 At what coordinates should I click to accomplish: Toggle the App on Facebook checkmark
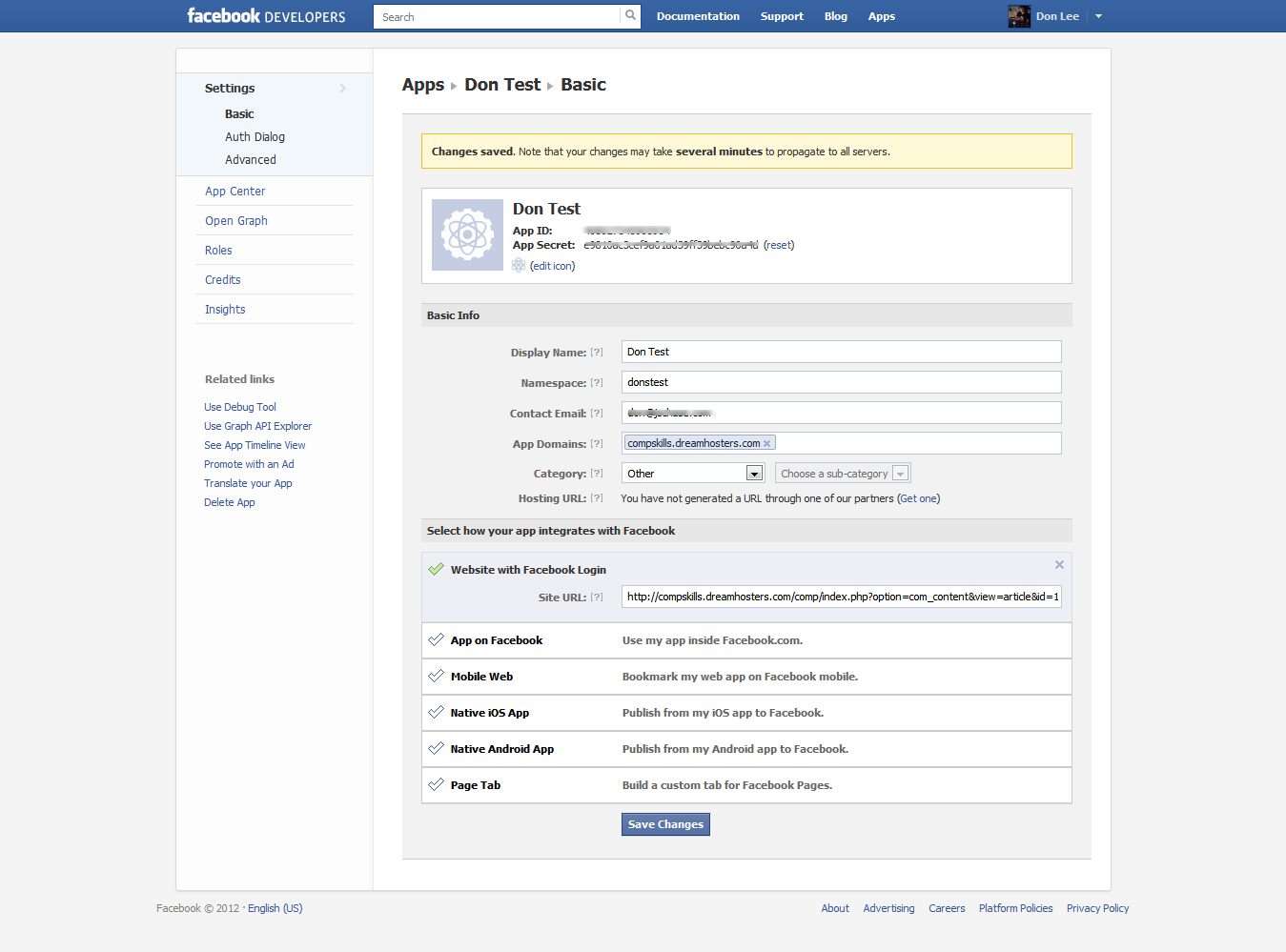tap(436, 640)
